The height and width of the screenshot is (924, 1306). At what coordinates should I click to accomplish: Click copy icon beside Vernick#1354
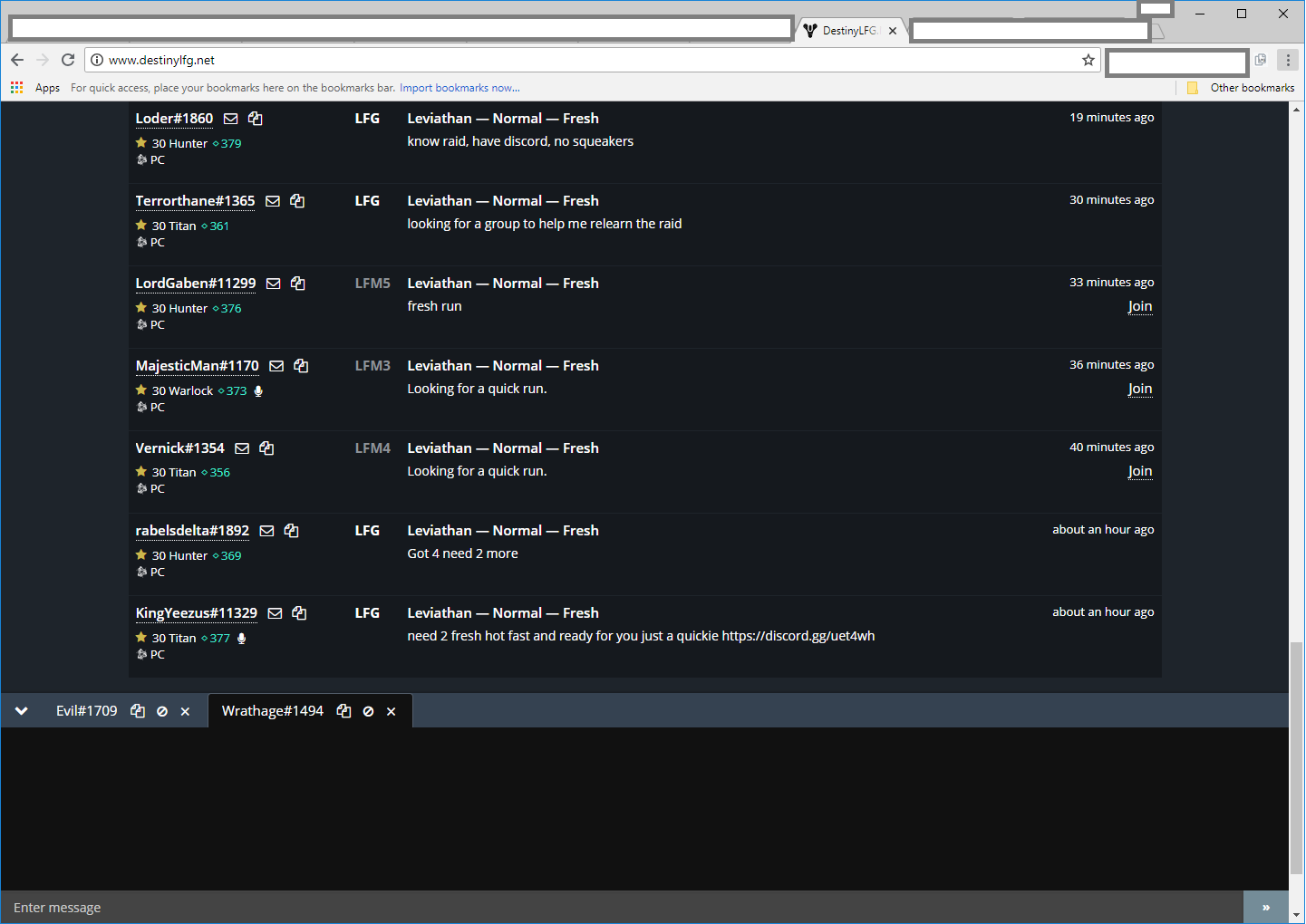tap(266, 448)
